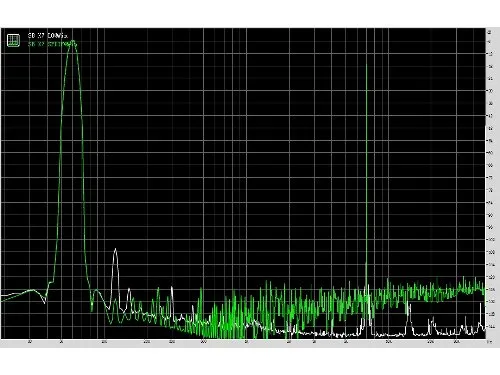Click the white peak right of the 100 gridline
This screenshot has height=375, width=500.
(115, 249)
